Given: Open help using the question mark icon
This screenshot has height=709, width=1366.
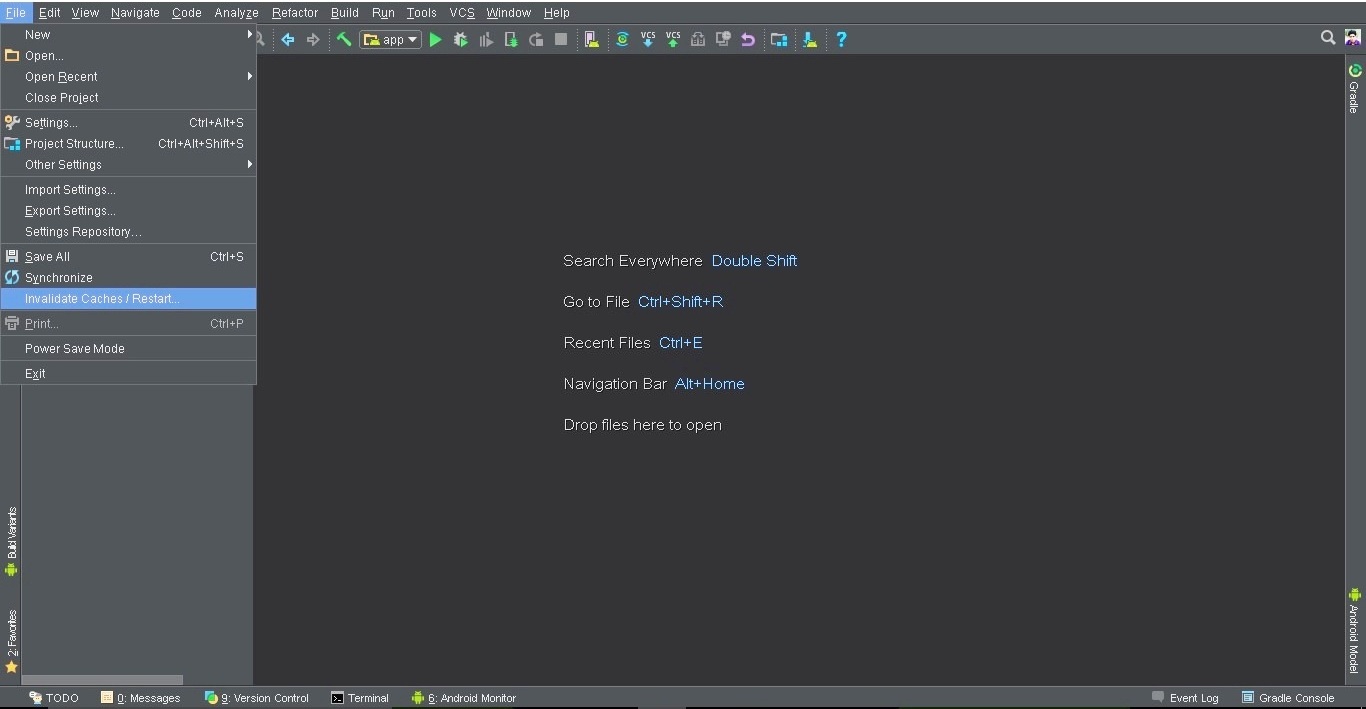Looking at the screenshot, I should click(x=841, y=40).
